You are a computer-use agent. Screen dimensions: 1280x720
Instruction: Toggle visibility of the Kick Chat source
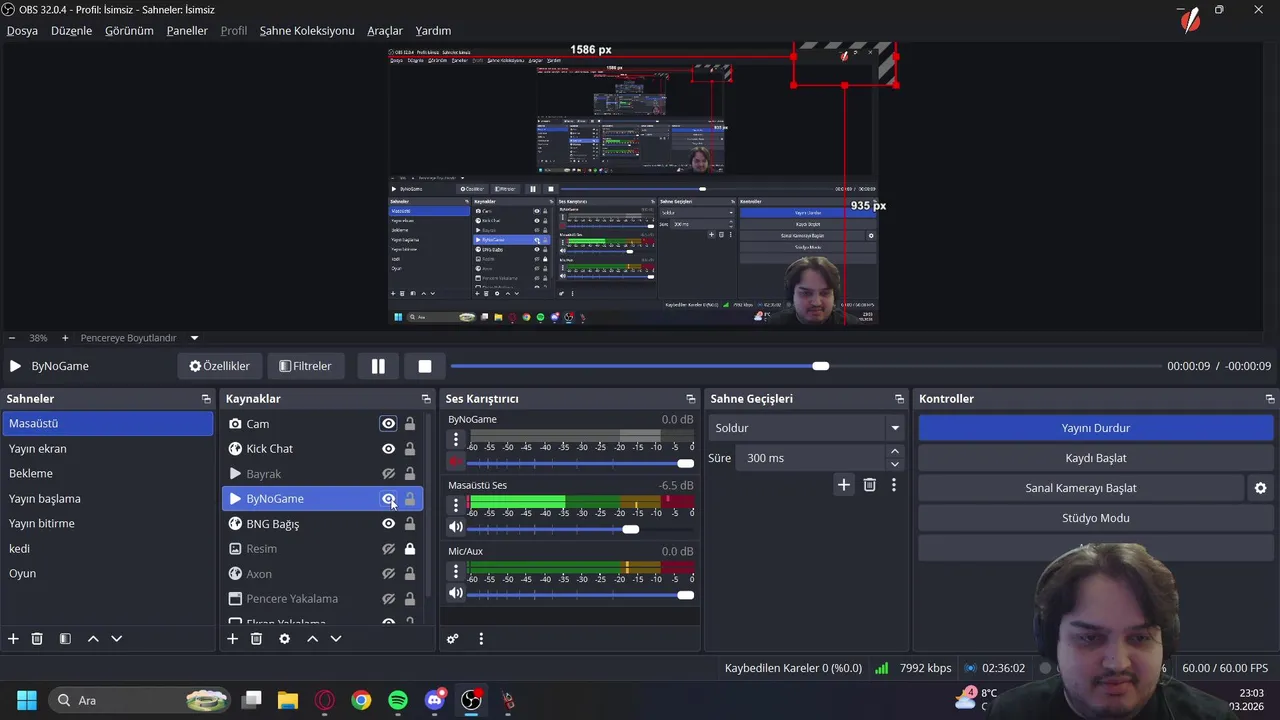388,449
